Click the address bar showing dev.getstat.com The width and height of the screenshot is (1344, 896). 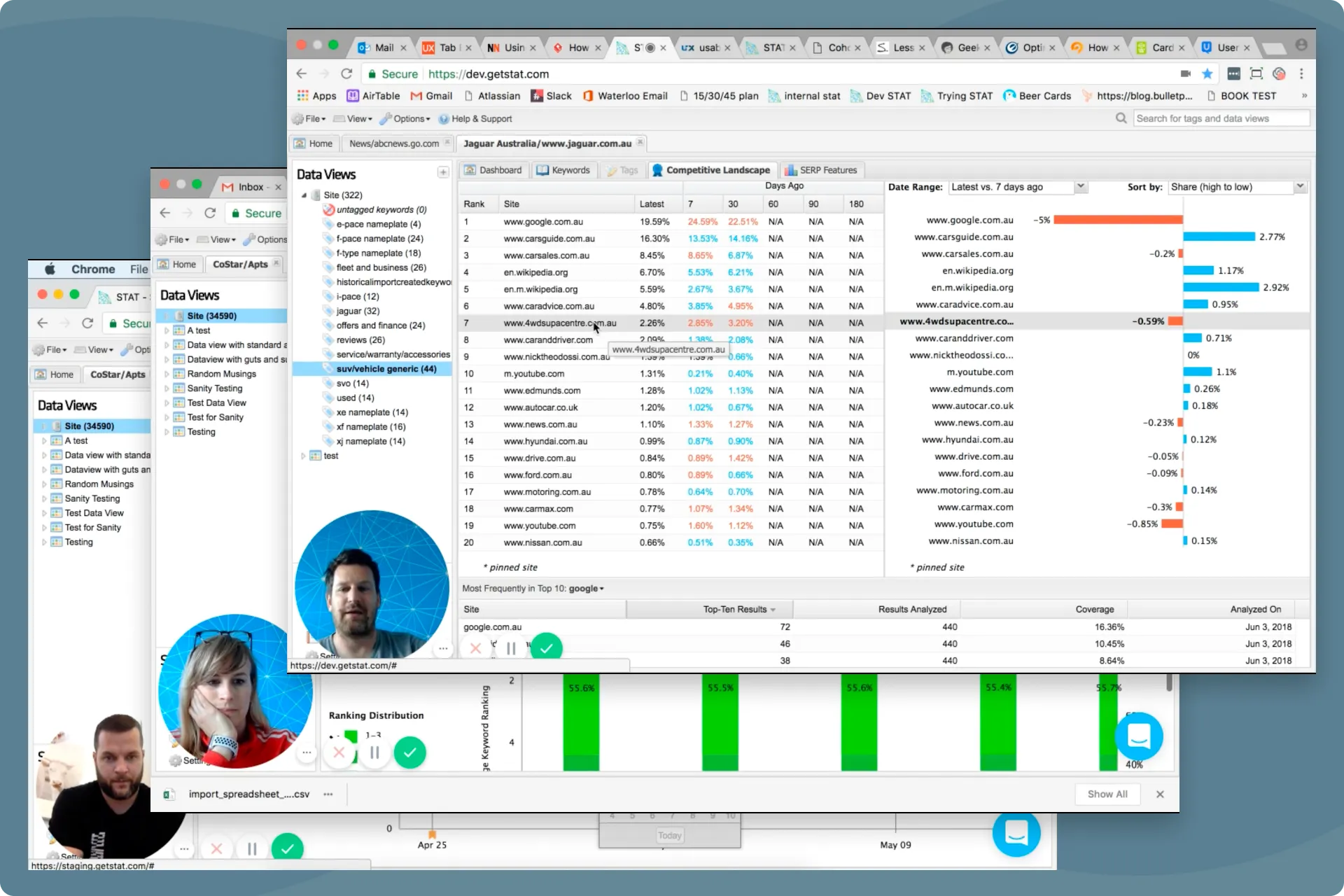click(x=770, y=73)
